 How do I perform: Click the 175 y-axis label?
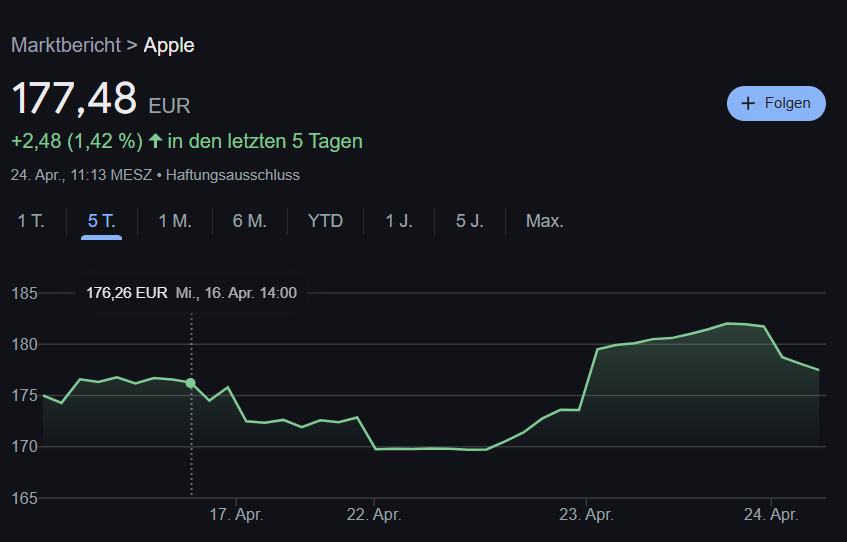coord(24,396)
